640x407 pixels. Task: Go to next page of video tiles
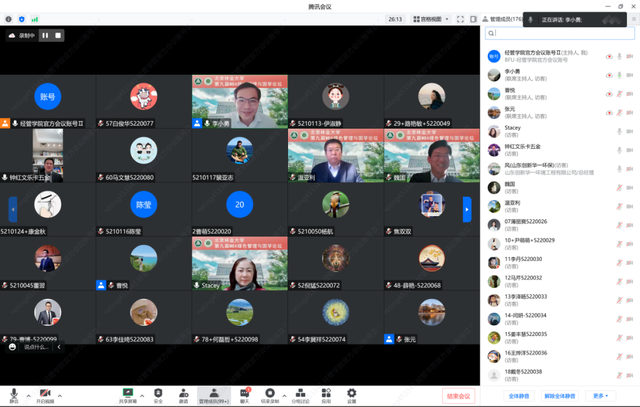[x=467, y=209]
